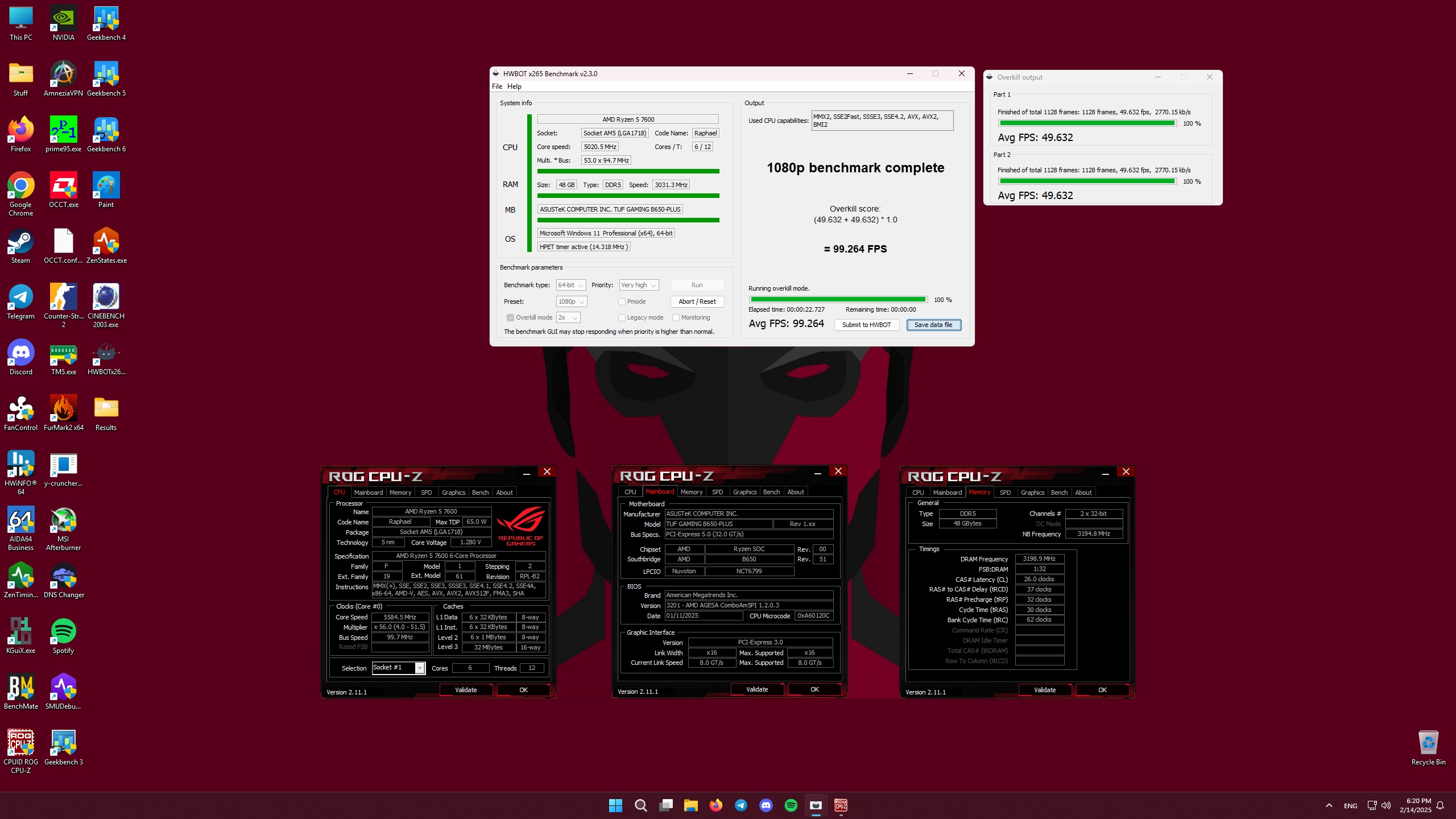Screen dimensions: 1456x819
Task: Click Validate in right CPU-Z window
Action: 1045,690
